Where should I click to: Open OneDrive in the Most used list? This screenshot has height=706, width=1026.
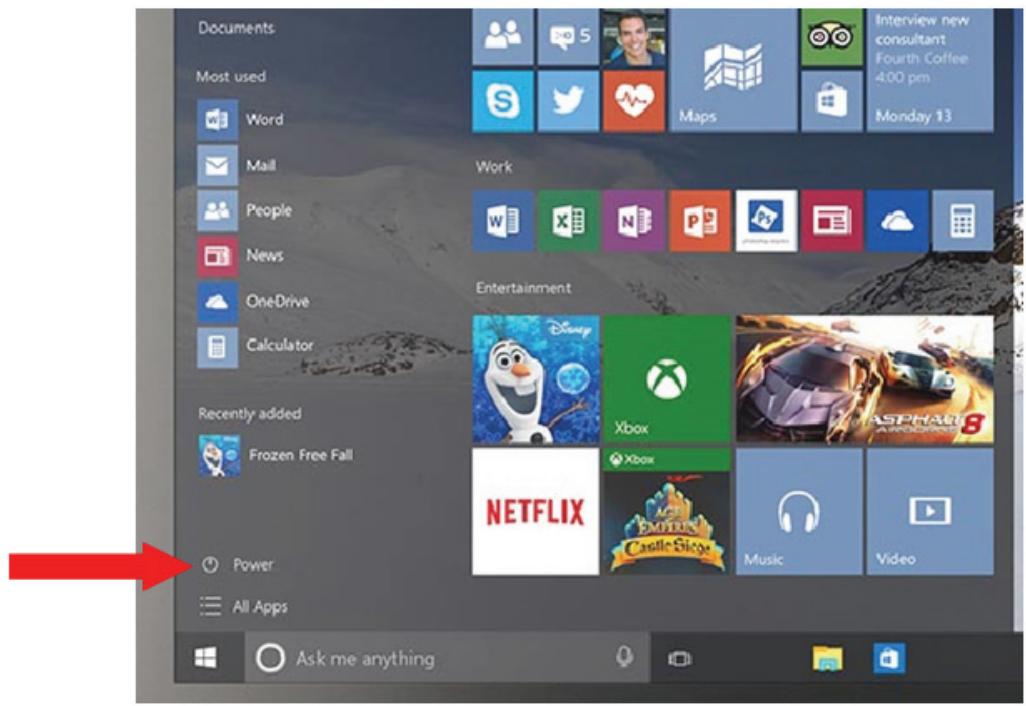(254, 301)
